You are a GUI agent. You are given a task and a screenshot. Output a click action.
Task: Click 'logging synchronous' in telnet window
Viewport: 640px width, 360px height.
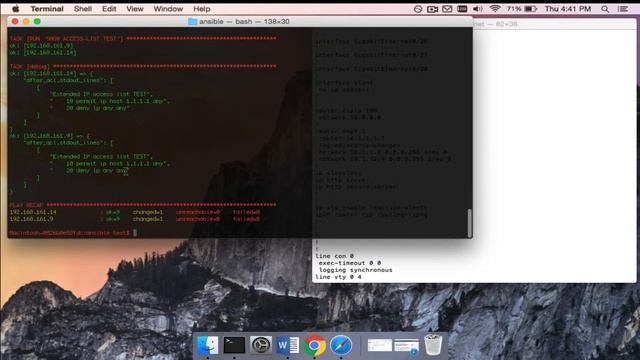[356, 270]
